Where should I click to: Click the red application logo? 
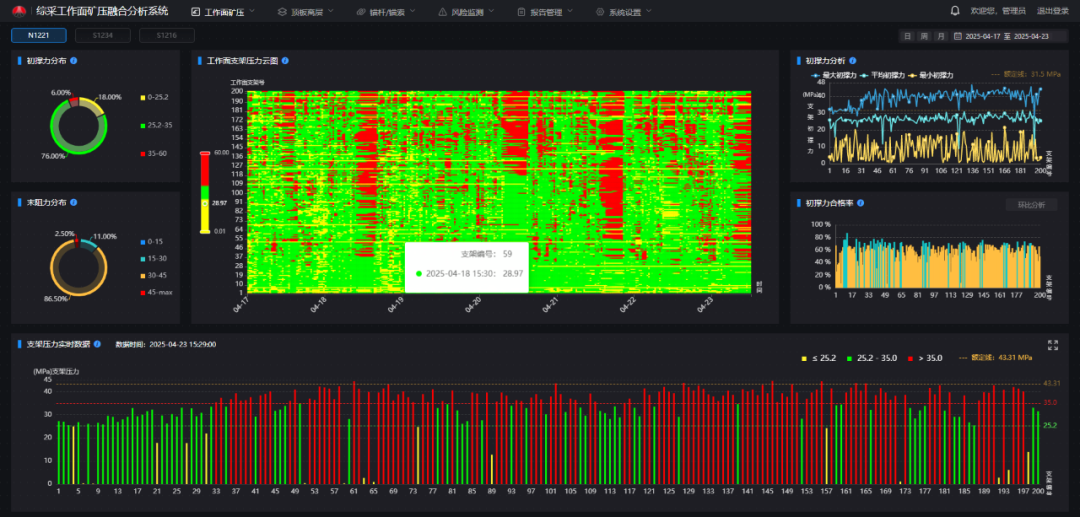coord(19,11)
